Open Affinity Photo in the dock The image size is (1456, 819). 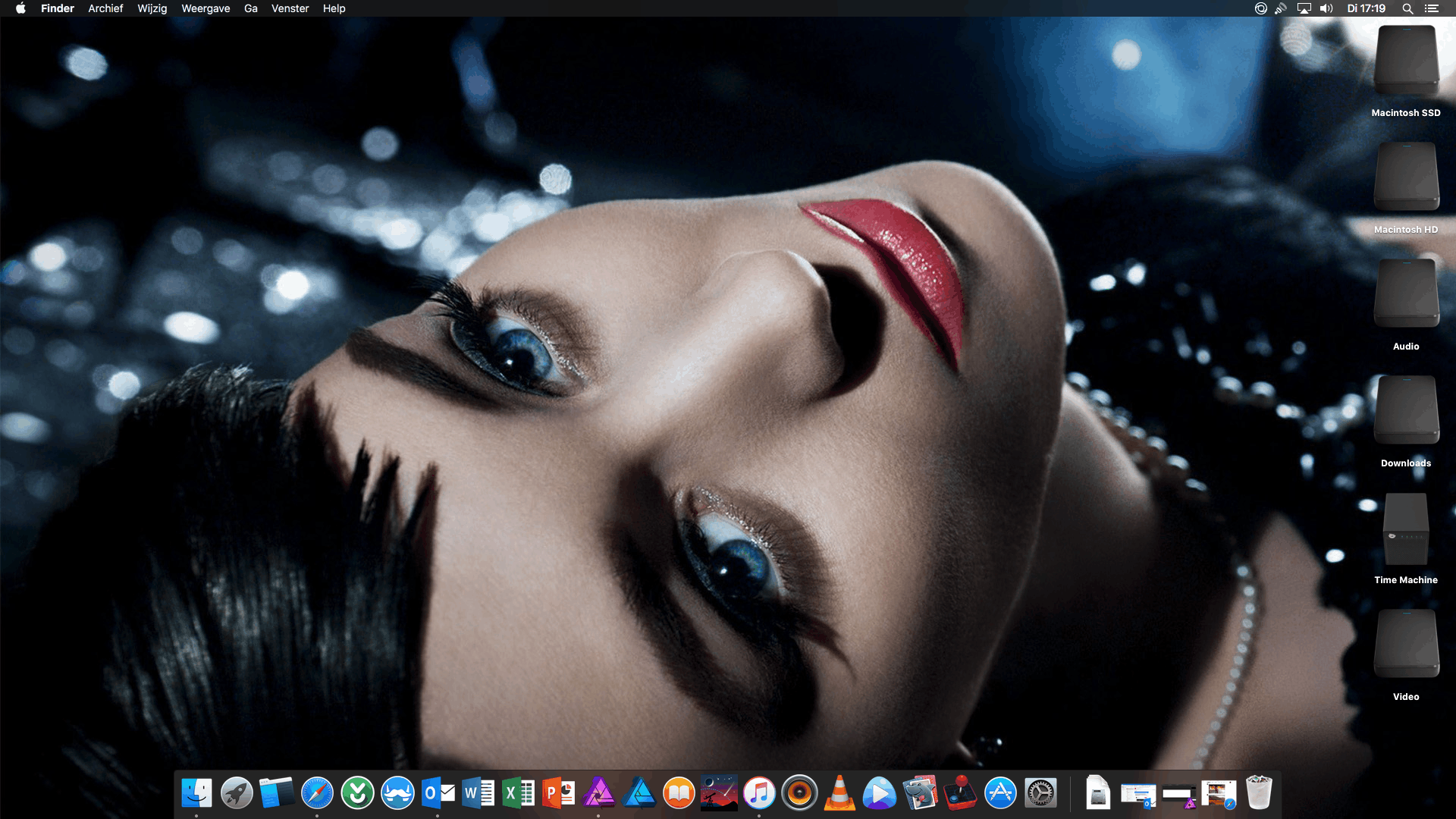(599, 794)
